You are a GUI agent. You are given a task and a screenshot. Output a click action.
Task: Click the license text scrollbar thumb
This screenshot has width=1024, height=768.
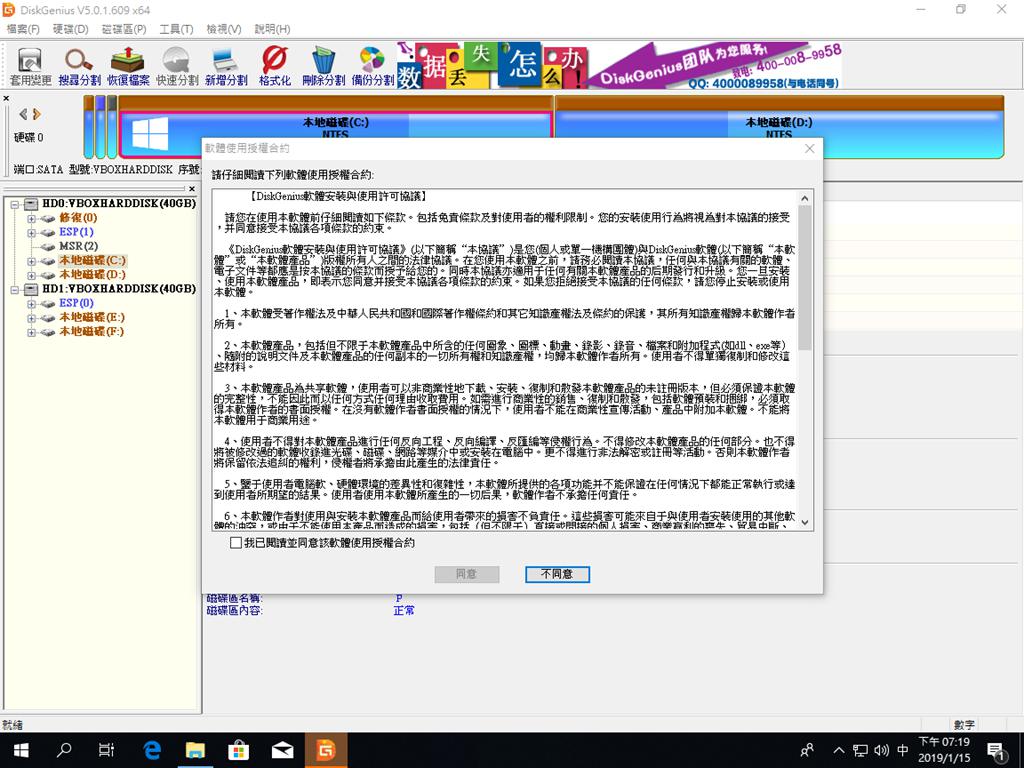[x=805, y=278]
